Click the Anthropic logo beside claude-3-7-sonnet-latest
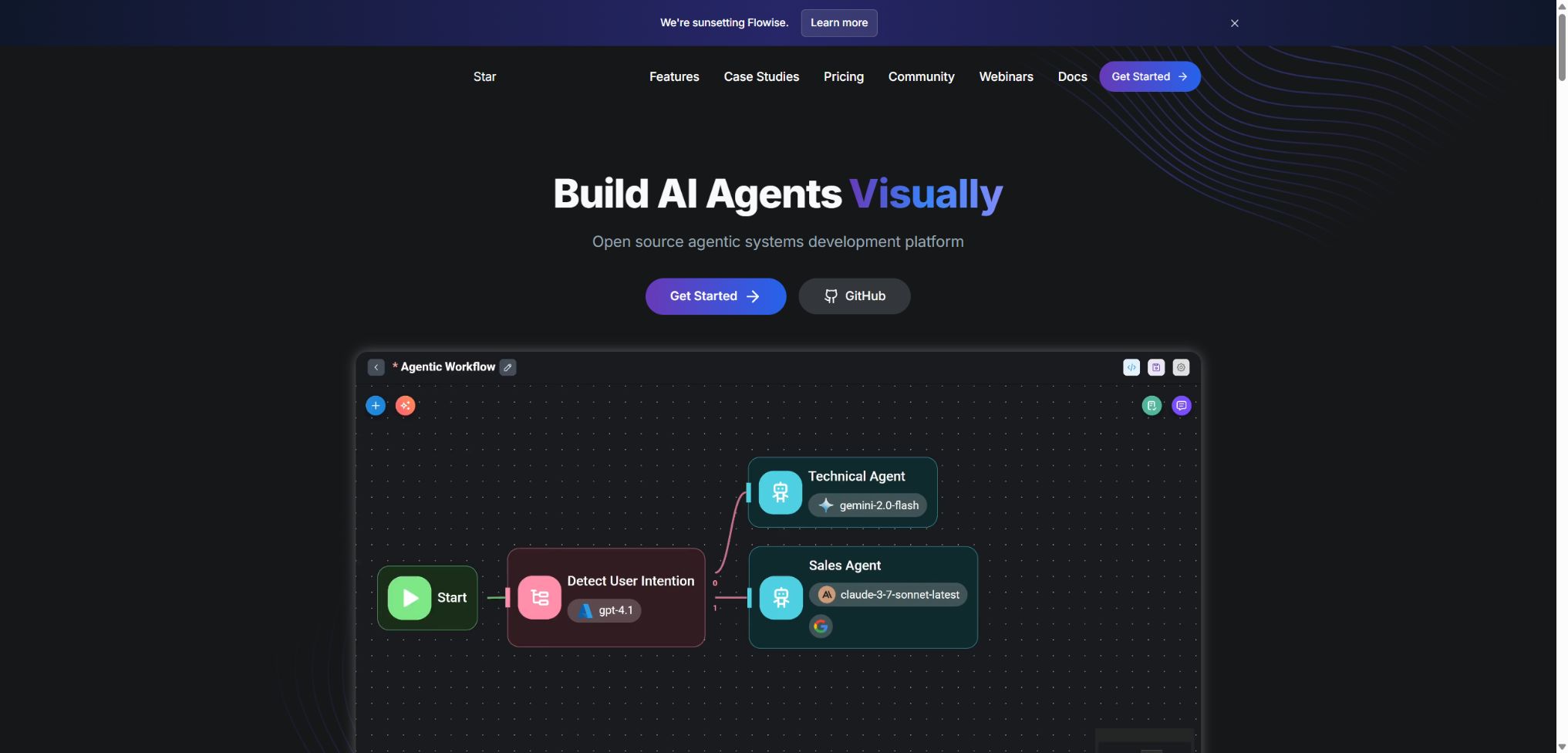The height and width of the screenshot is (753, 1568). 827,595
